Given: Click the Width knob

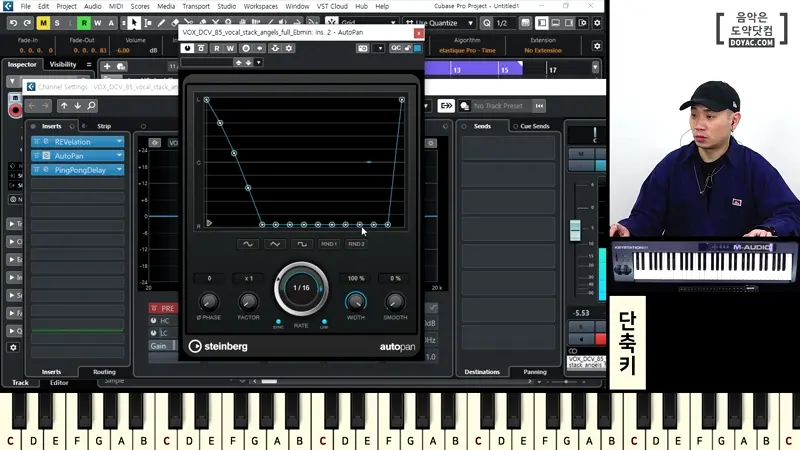Looking at the screenshot, I should pos(356,302).
